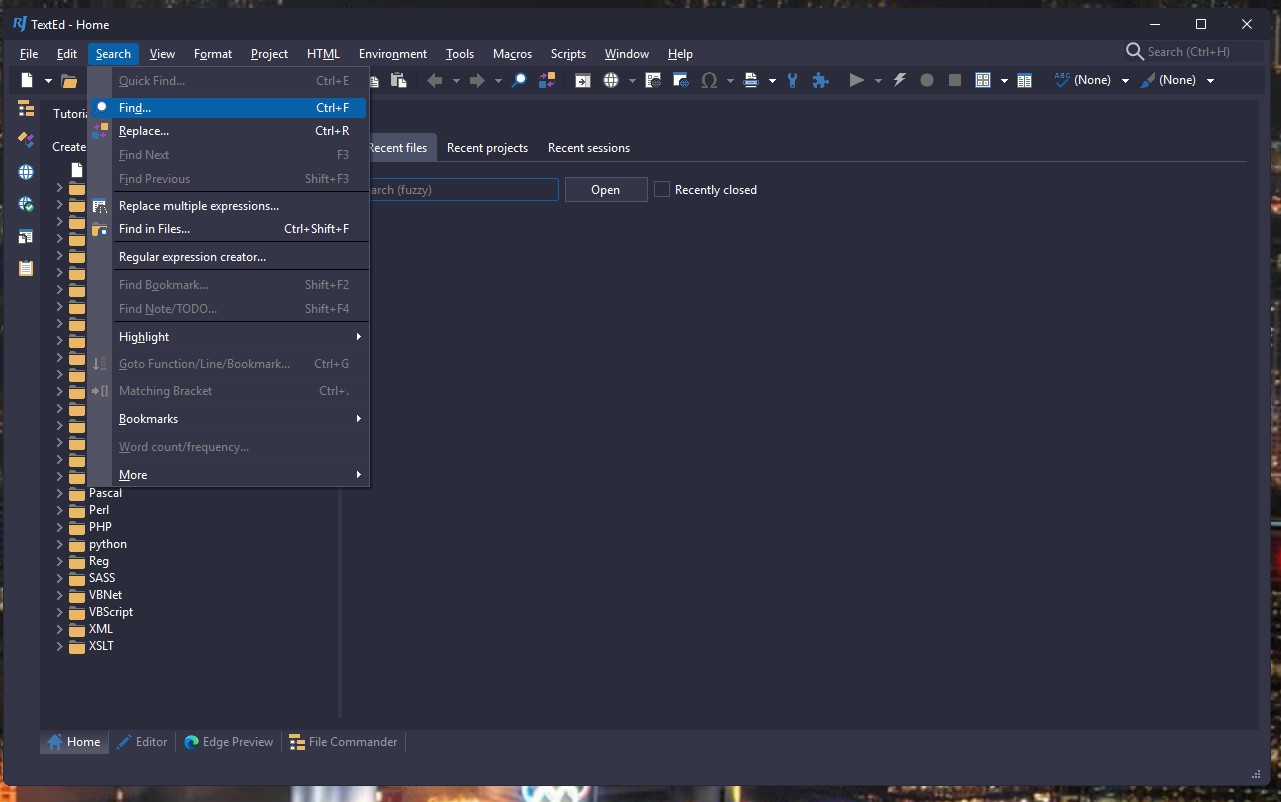Choose Regular expression creator menu entry
Image resolution: width=1281 pixels, height=802 pixels.
[192, 257]
